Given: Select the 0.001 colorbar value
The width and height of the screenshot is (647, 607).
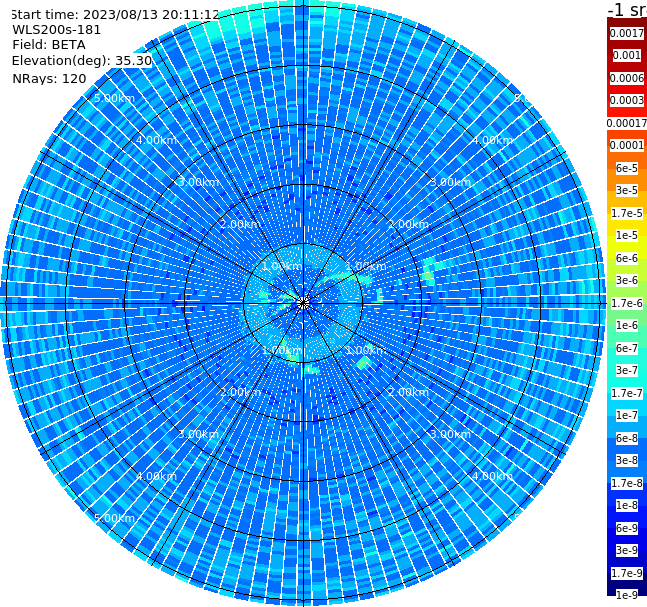Looking at the screenshot, I should (627, 55).
